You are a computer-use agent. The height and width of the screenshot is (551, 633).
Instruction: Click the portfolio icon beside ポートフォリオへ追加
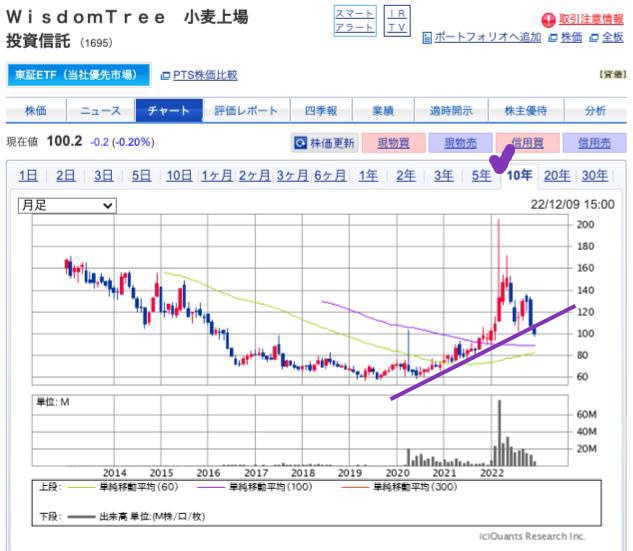point(427,38)
